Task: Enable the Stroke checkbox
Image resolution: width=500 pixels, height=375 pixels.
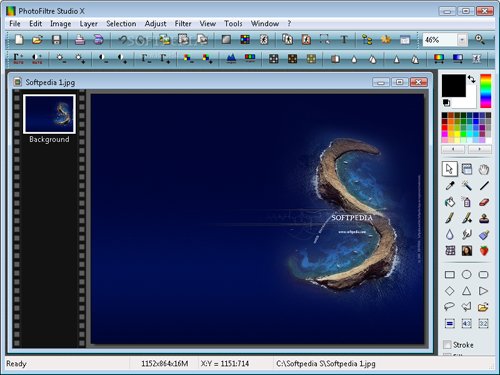Action: (447, 344)
